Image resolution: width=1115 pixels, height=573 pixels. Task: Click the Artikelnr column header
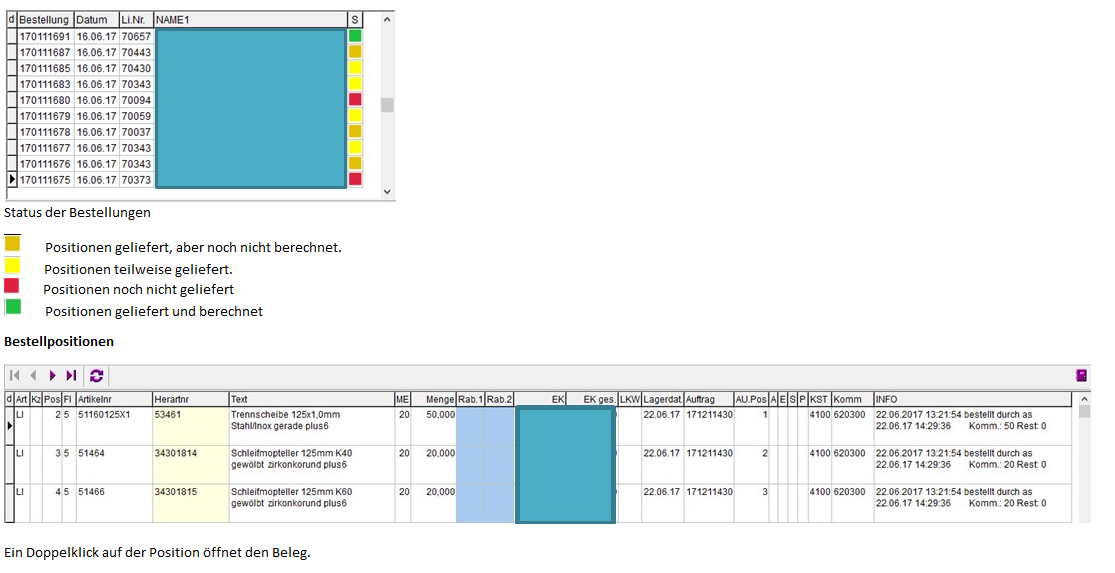tap(112, 399)
